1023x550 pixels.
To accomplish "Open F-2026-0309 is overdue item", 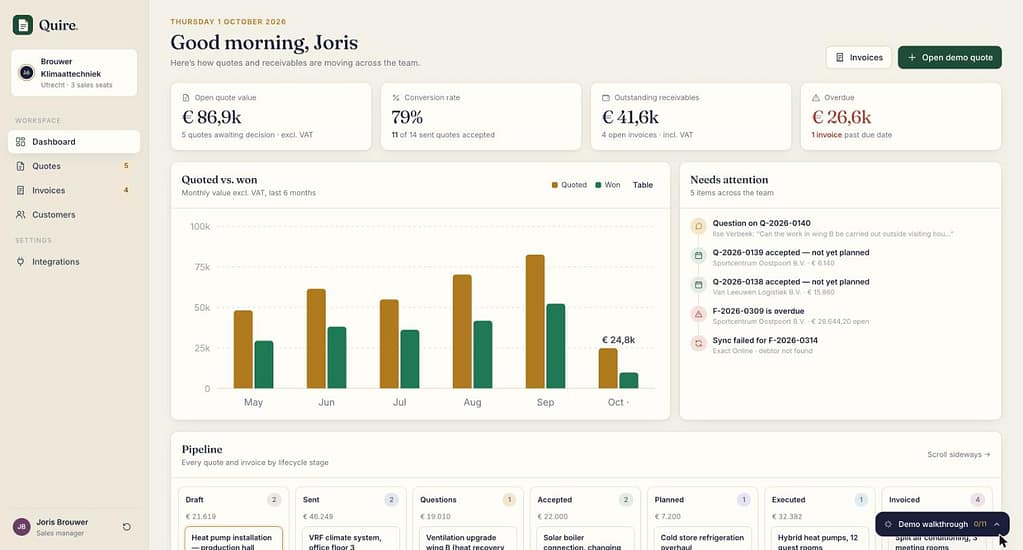I will (840, 315).
